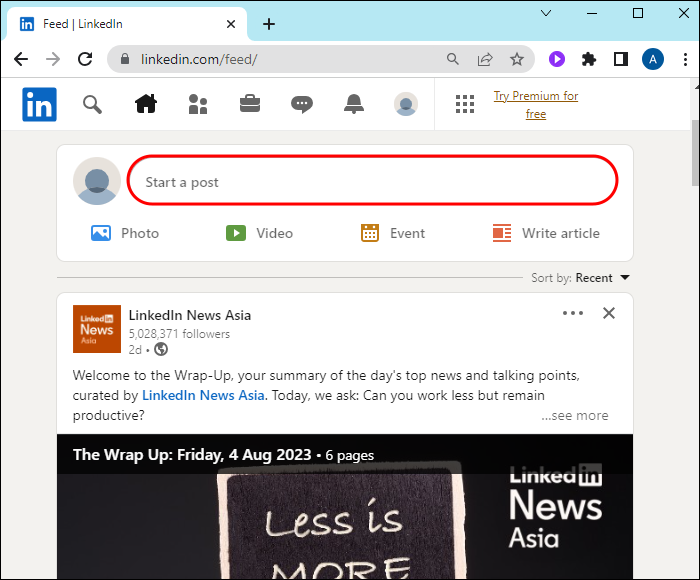
Task: Click the page vertical scrollbar
Action: pyautogui.click(x=696, y=152)
